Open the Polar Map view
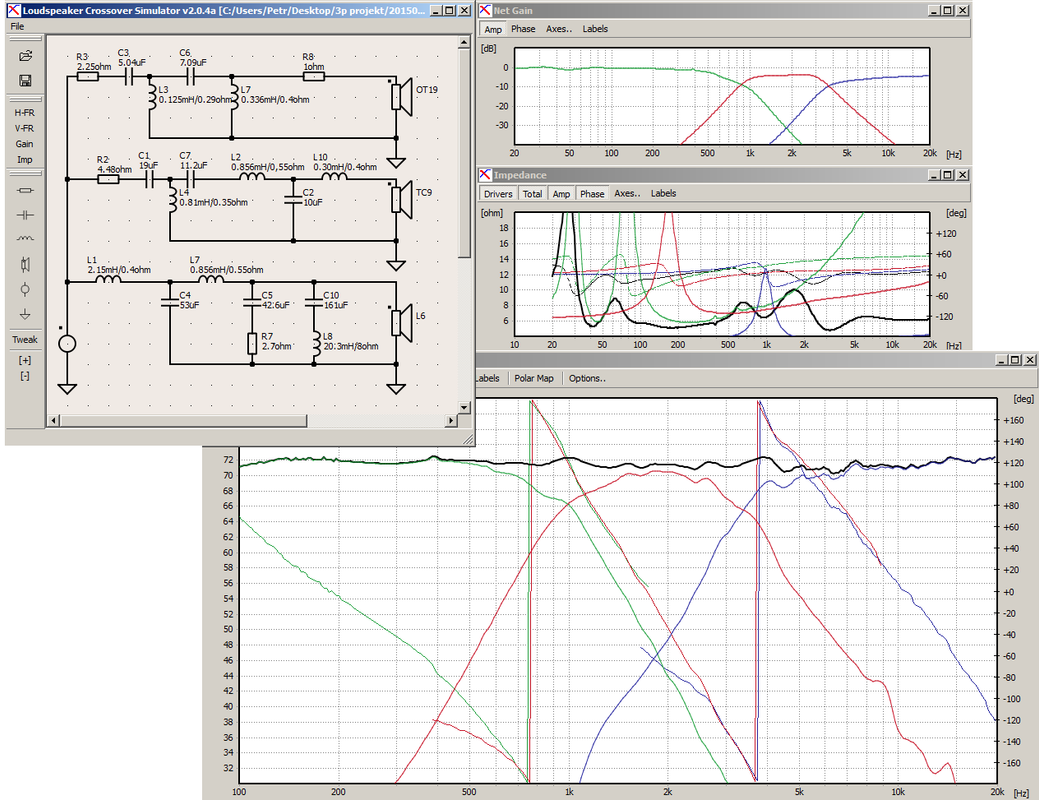The width and height of the screenshot is (1039, 800). (534, 378)
